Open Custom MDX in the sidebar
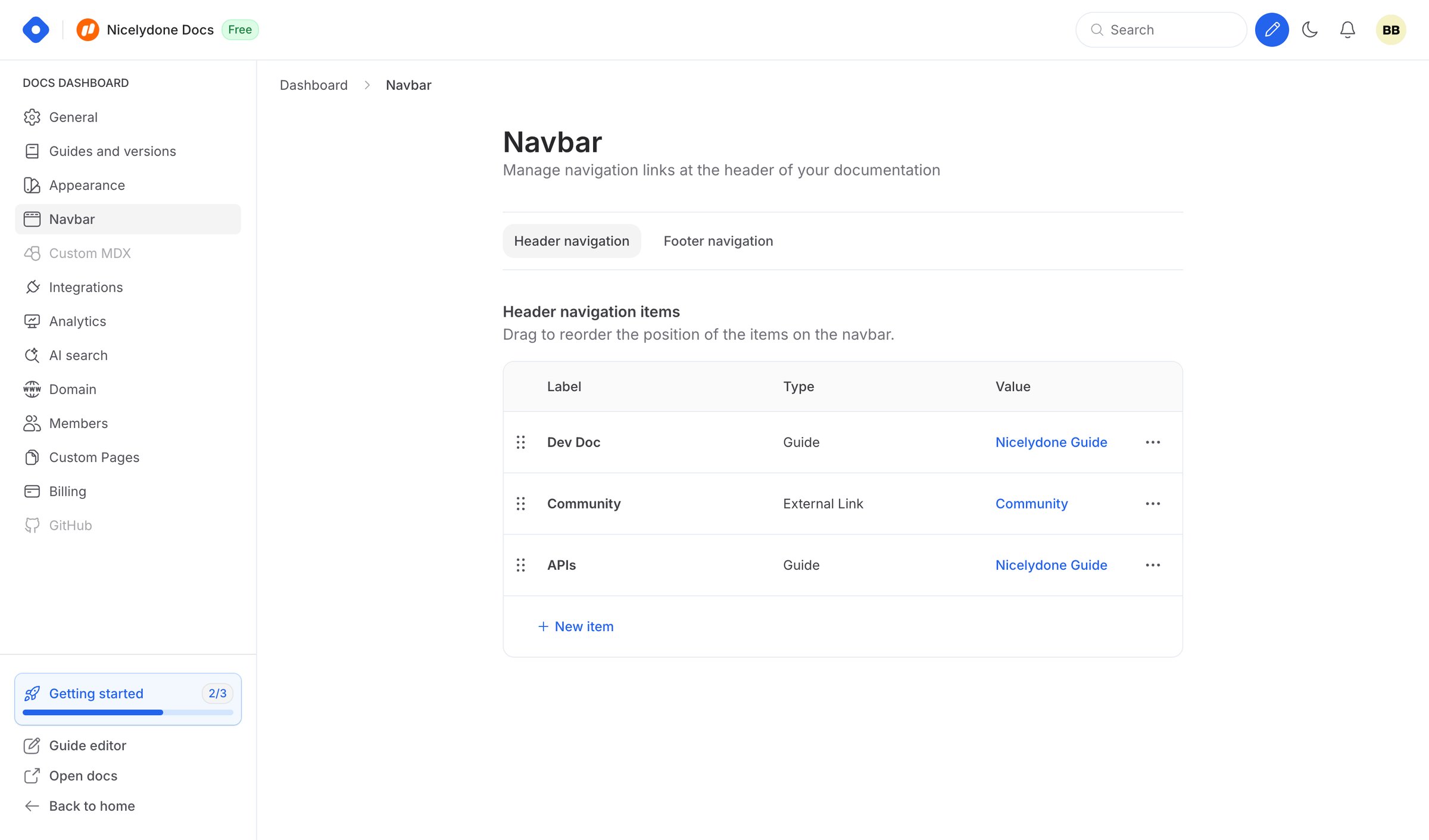The height and width of the screenshot is (840, 1429). 128,253
